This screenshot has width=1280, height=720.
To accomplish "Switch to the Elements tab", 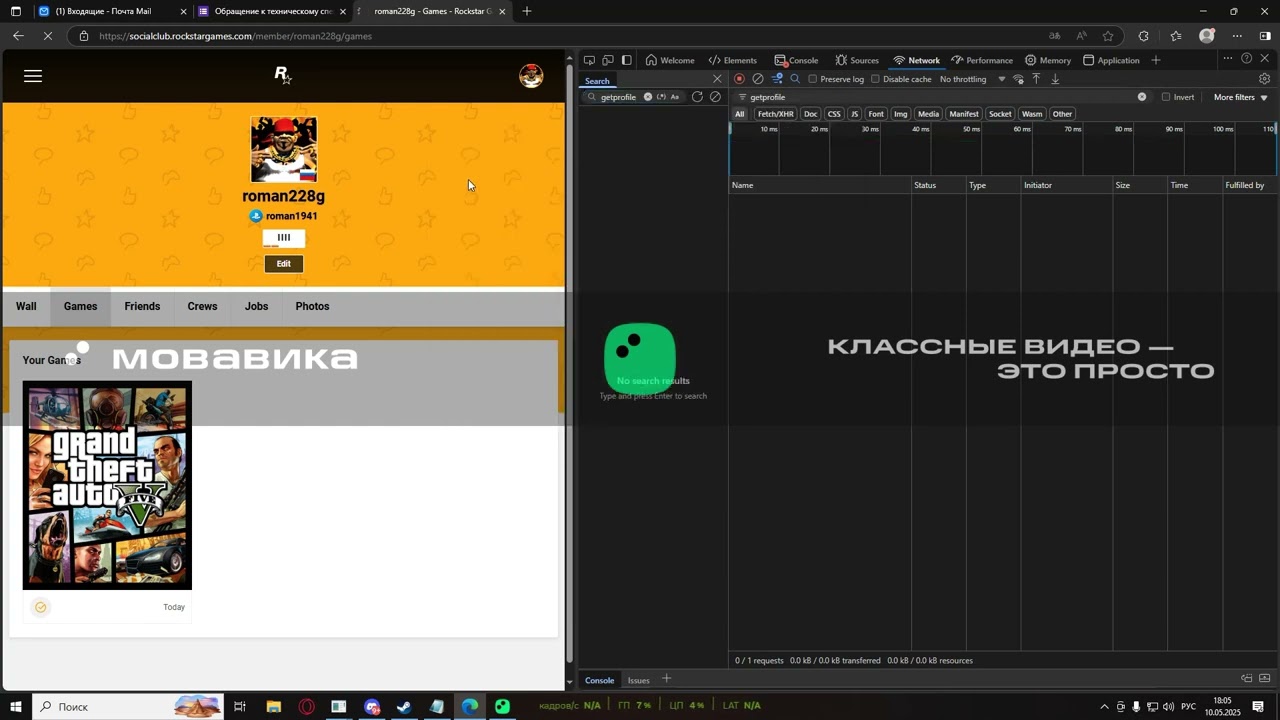I will point(732,60).
